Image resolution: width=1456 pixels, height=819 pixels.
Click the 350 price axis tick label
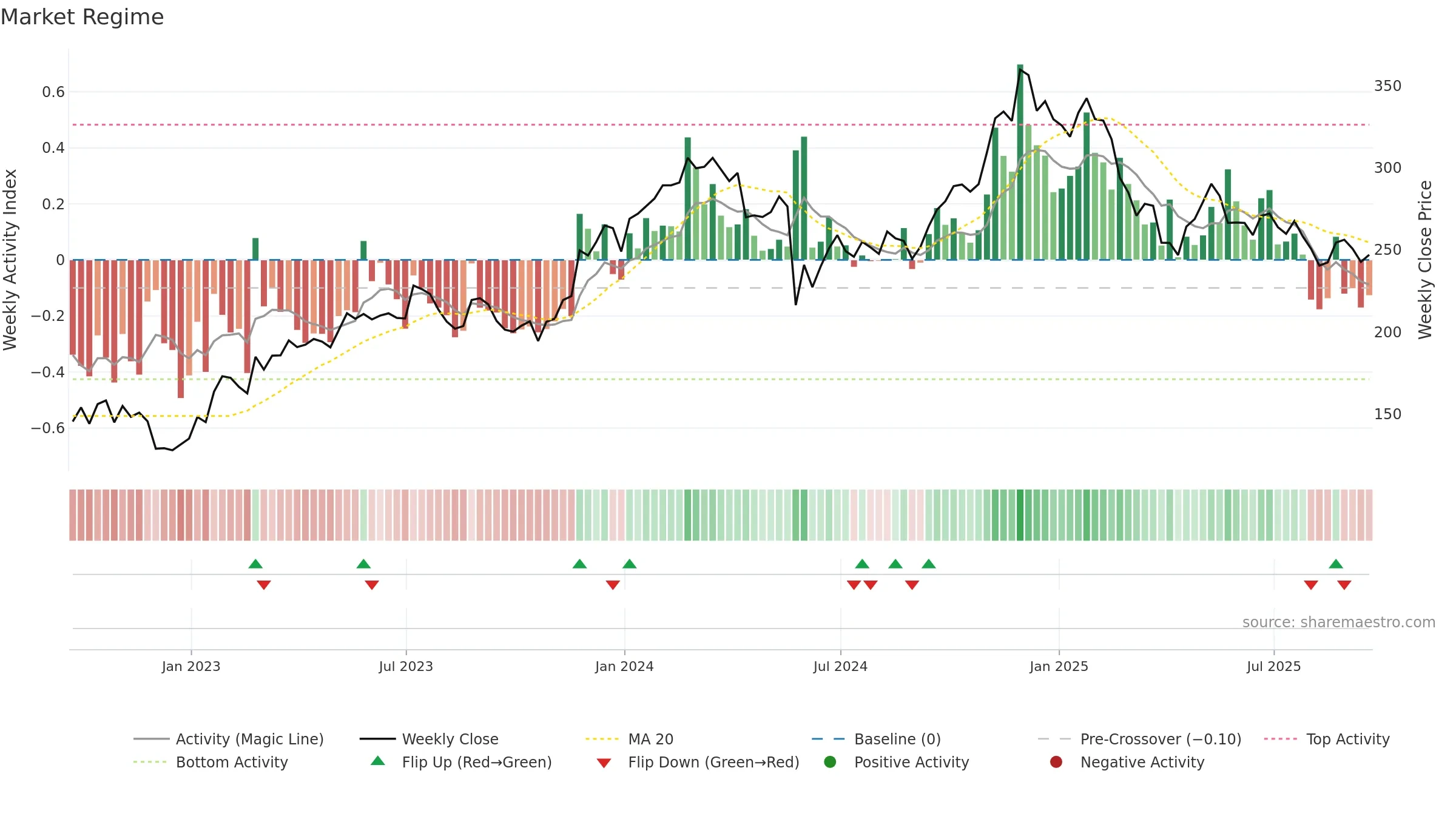(1387, 86)
